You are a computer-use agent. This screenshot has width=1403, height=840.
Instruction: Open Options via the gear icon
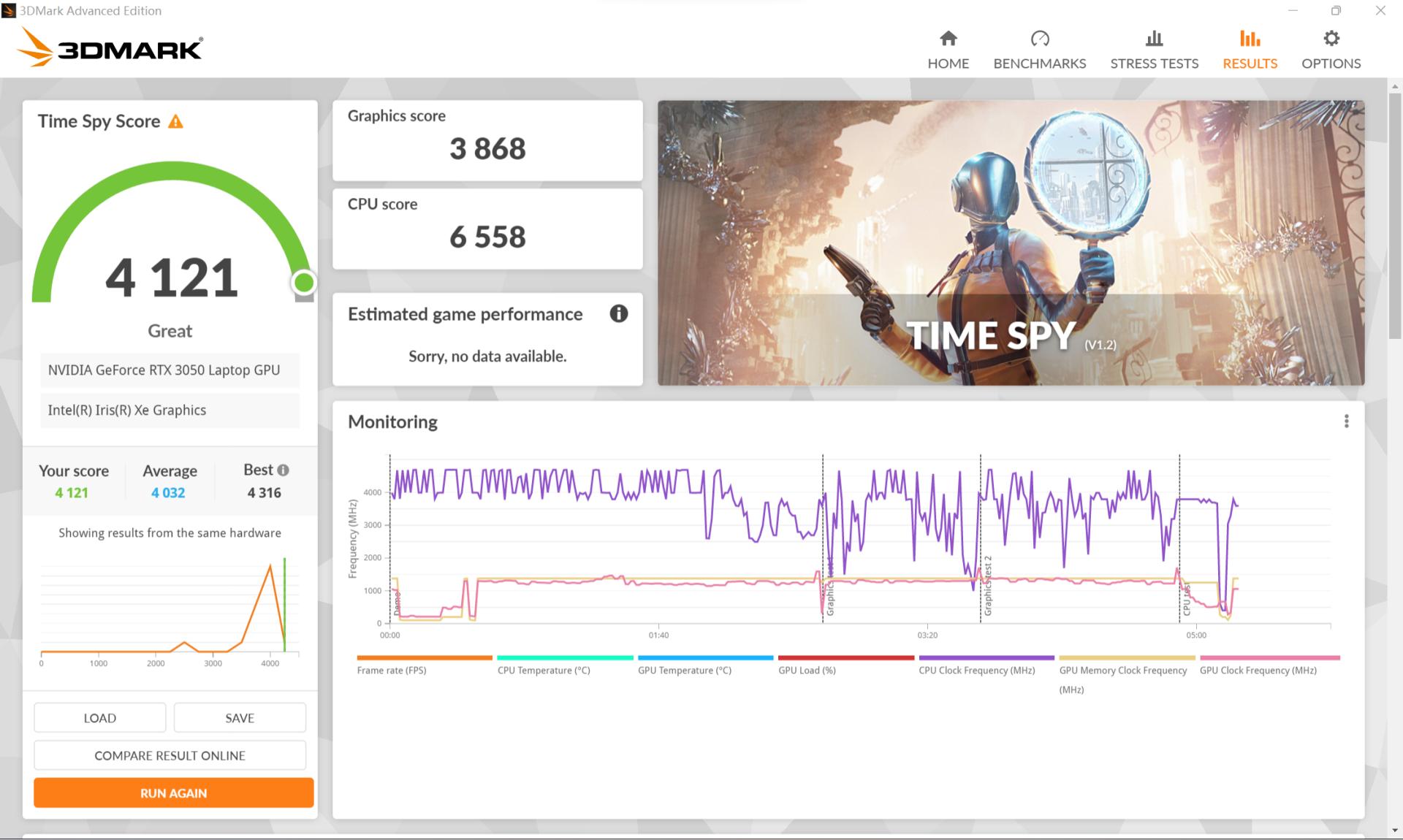point(1331,38)
